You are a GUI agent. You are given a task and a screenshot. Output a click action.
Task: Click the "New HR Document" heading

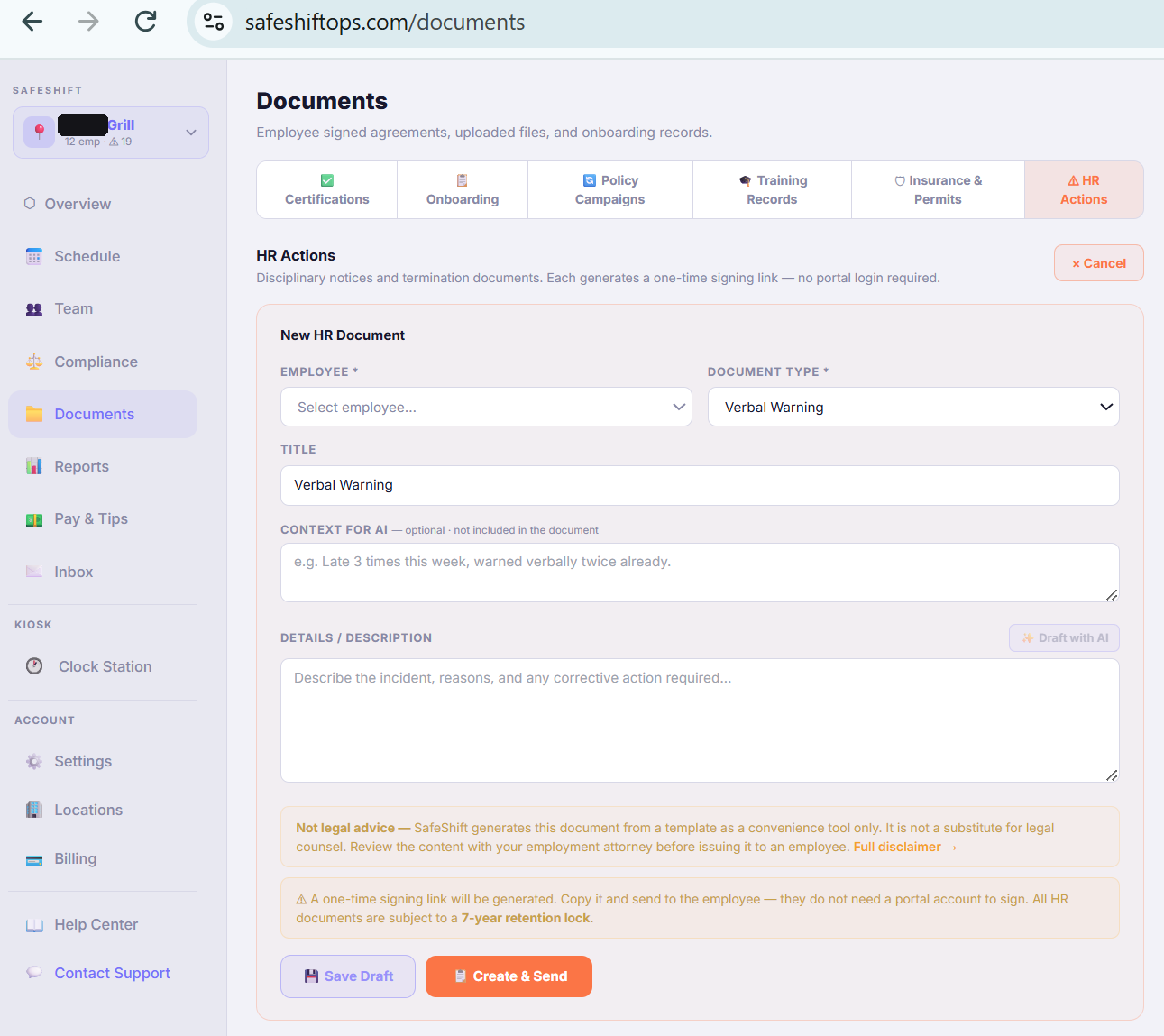click(x=343, y=335)
